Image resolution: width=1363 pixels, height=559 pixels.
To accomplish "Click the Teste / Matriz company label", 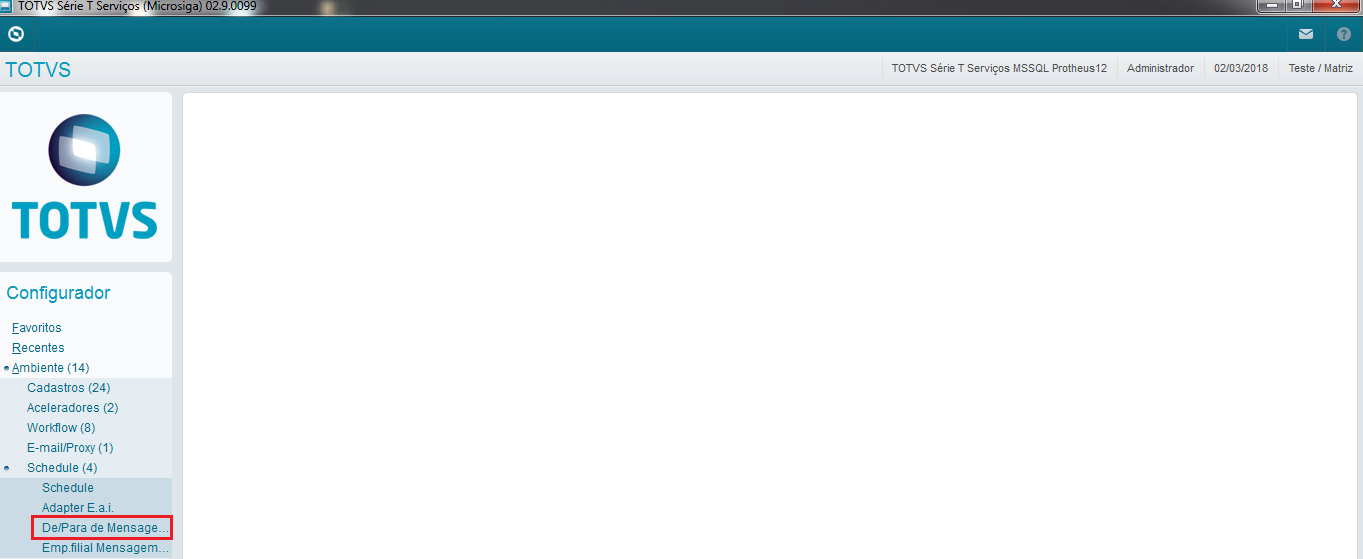I will coord(1320,68).
